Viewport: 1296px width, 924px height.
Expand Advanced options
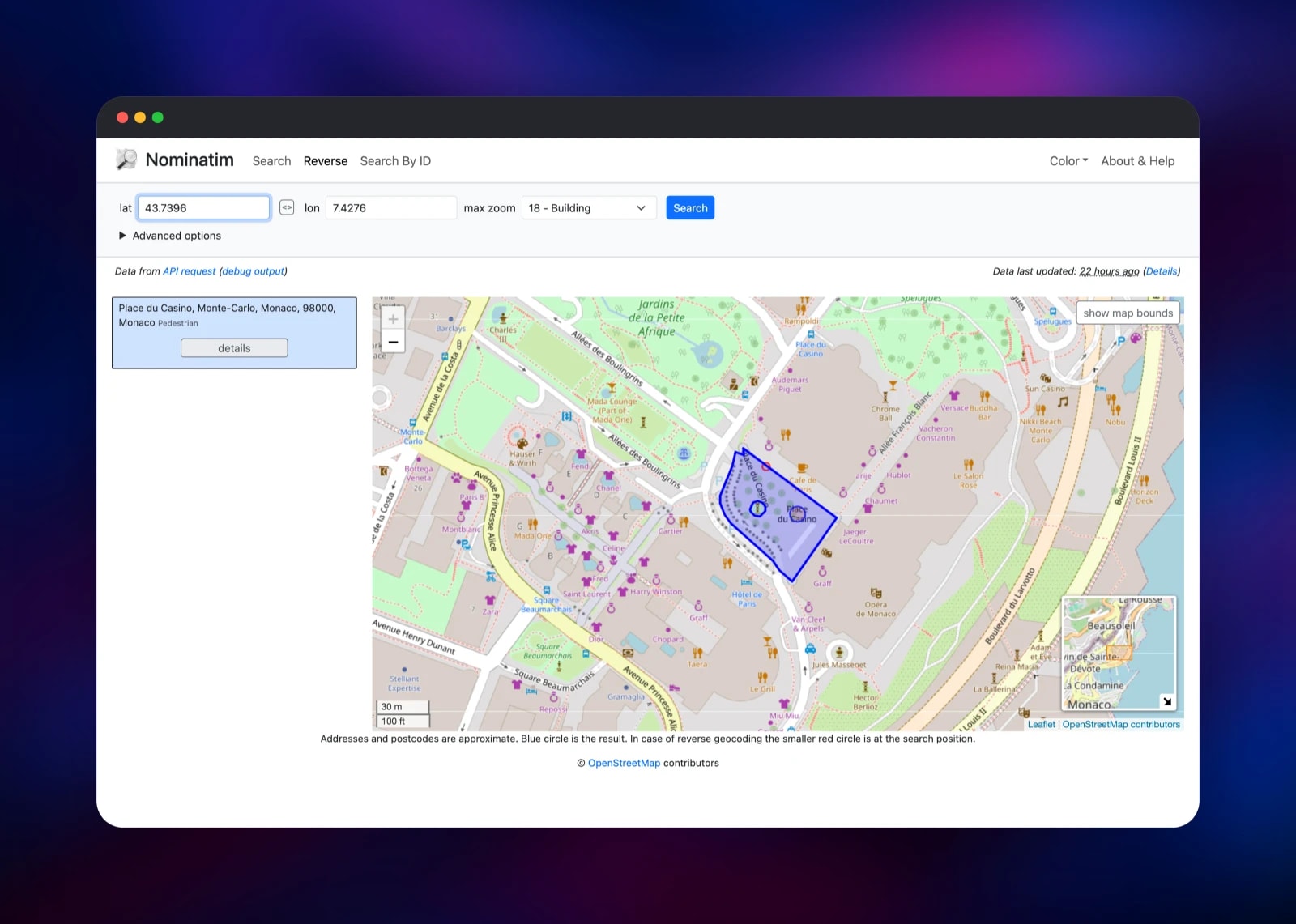170,236
